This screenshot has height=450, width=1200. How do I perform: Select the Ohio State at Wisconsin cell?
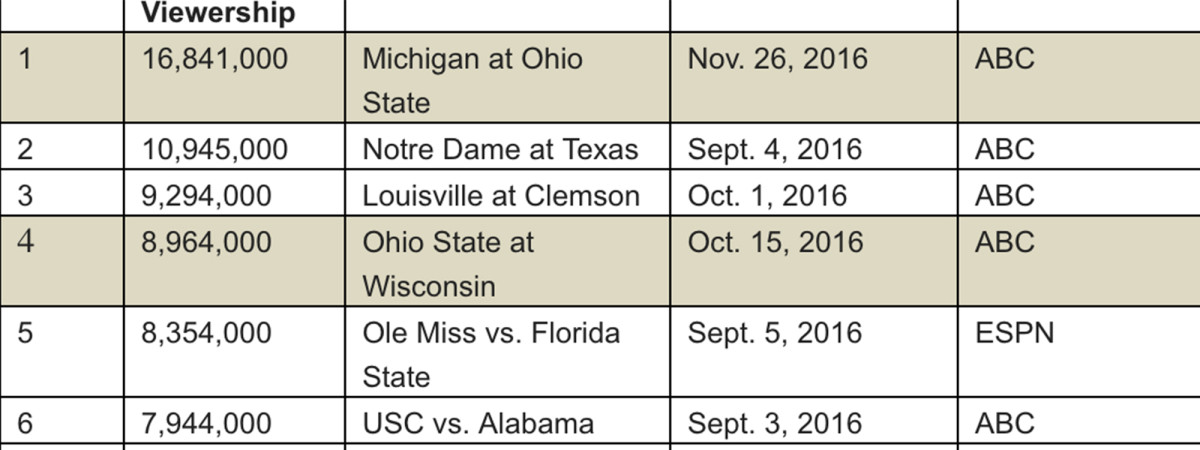click(448, 264)
